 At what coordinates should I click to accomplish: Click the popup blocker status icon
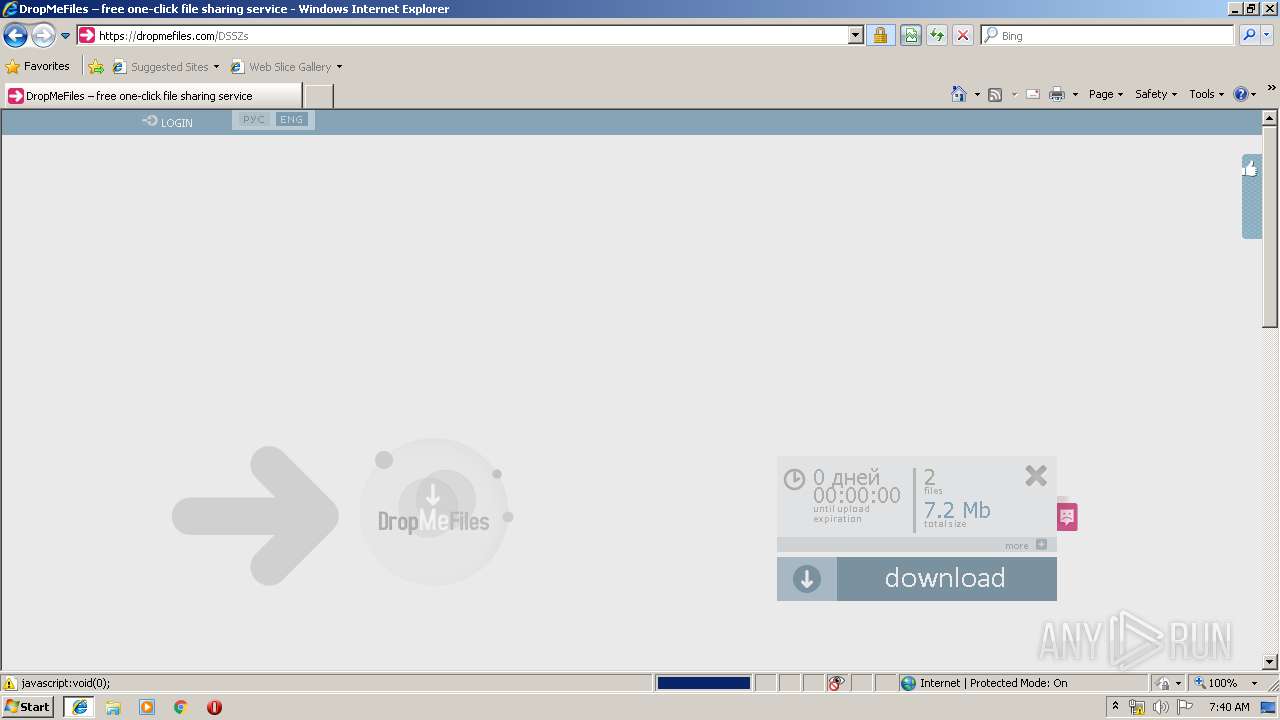click(x=836, y=683)
